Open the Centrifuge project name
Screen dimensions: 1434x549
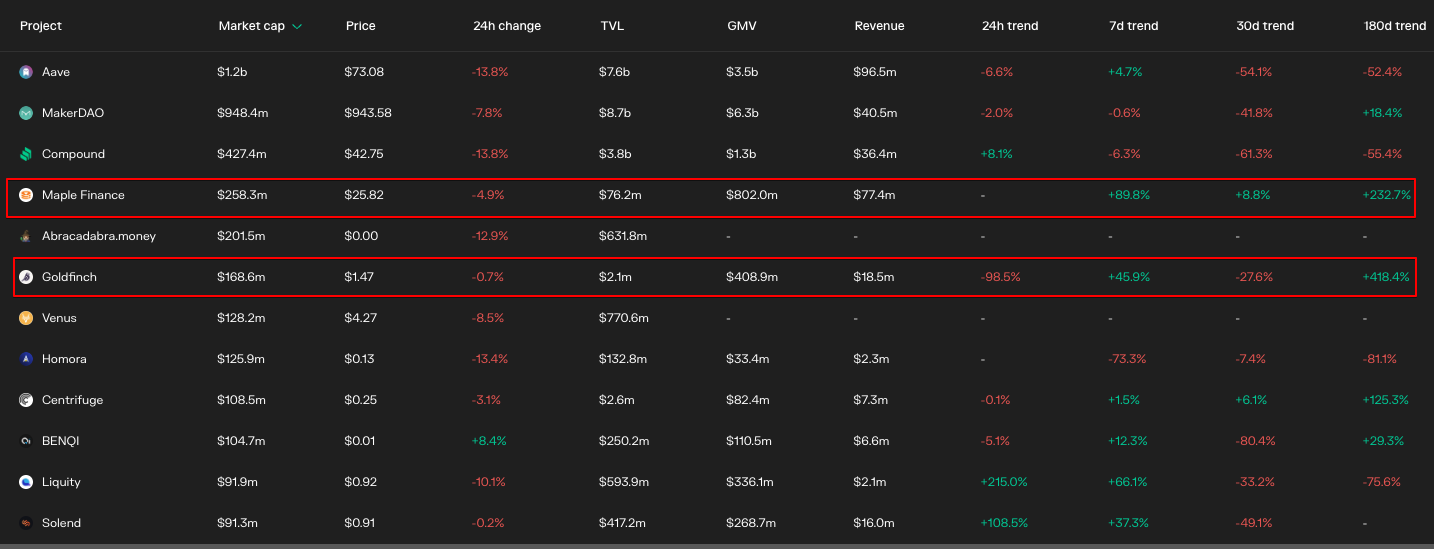tap(72, 400)
